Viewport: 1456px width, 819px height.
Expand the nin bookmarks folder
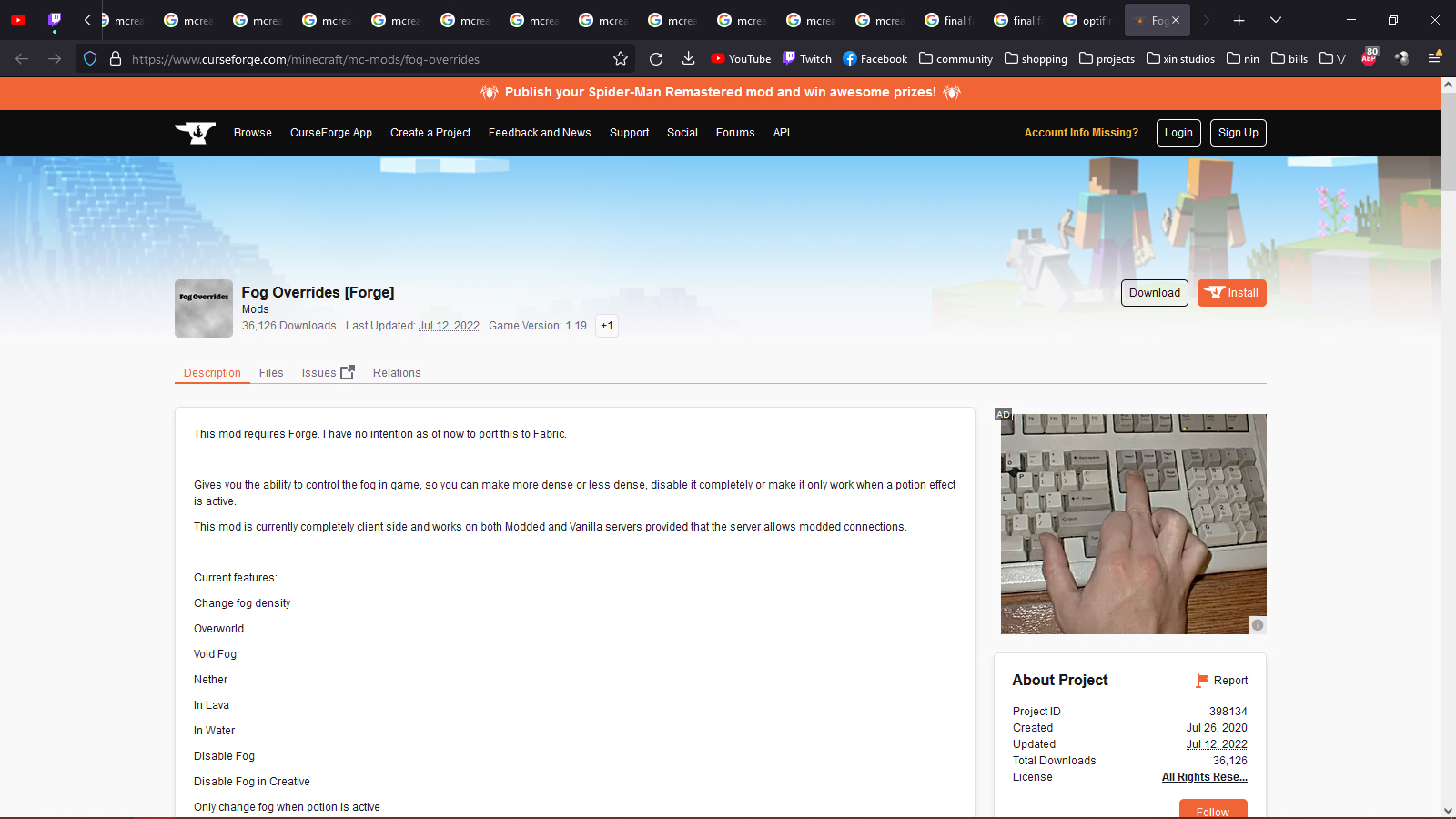click(x=1243, y=59)
